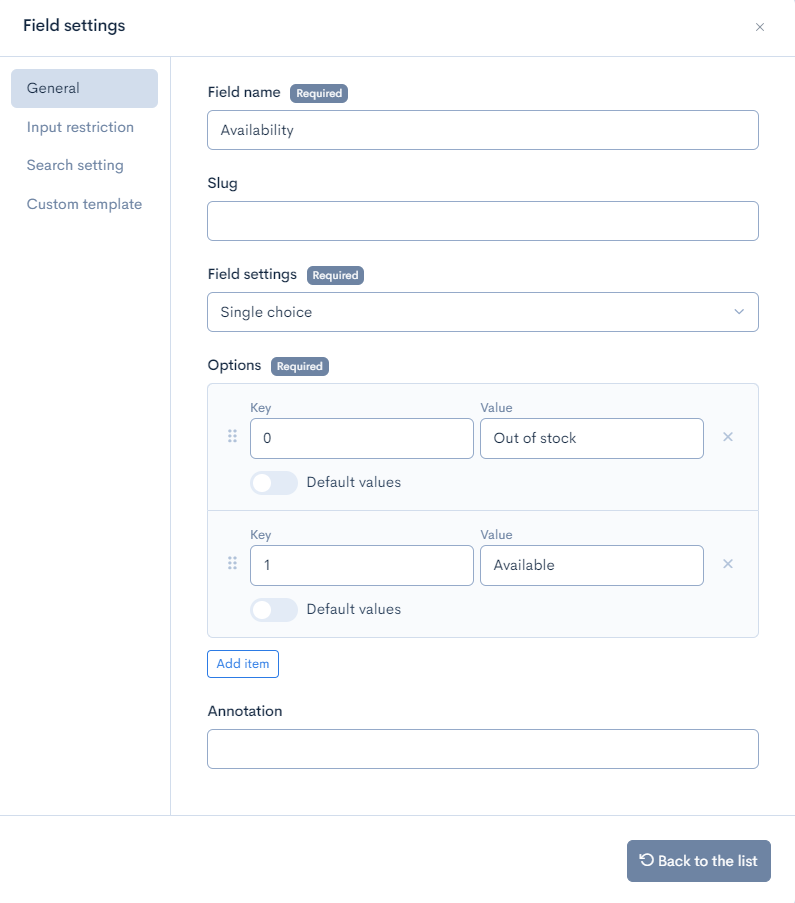
Task: Grab the drag handle for the 'Available' option
Action: tap(232, 563)
